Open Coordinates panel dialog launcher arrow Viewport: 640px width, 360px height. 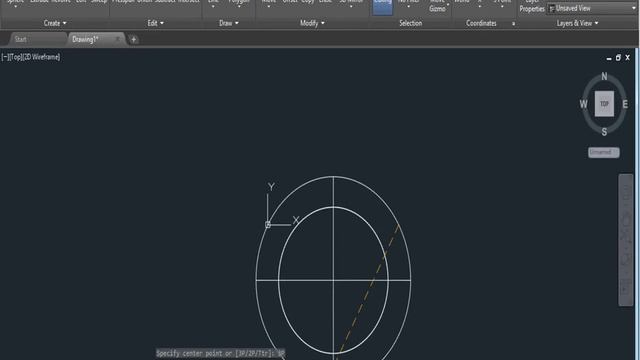tap(513, 24)
